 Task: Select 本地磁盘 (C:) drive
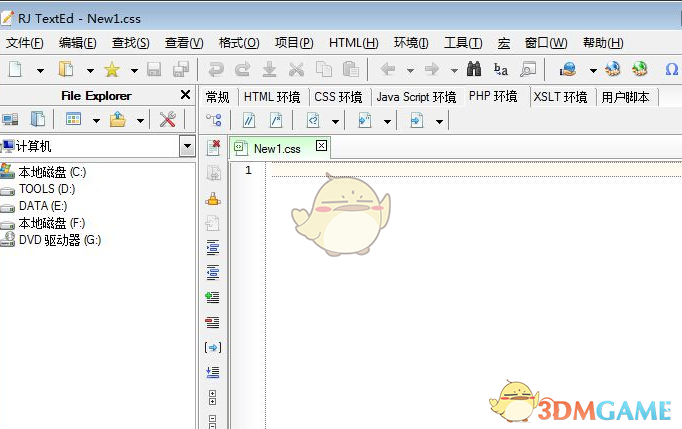52,172
